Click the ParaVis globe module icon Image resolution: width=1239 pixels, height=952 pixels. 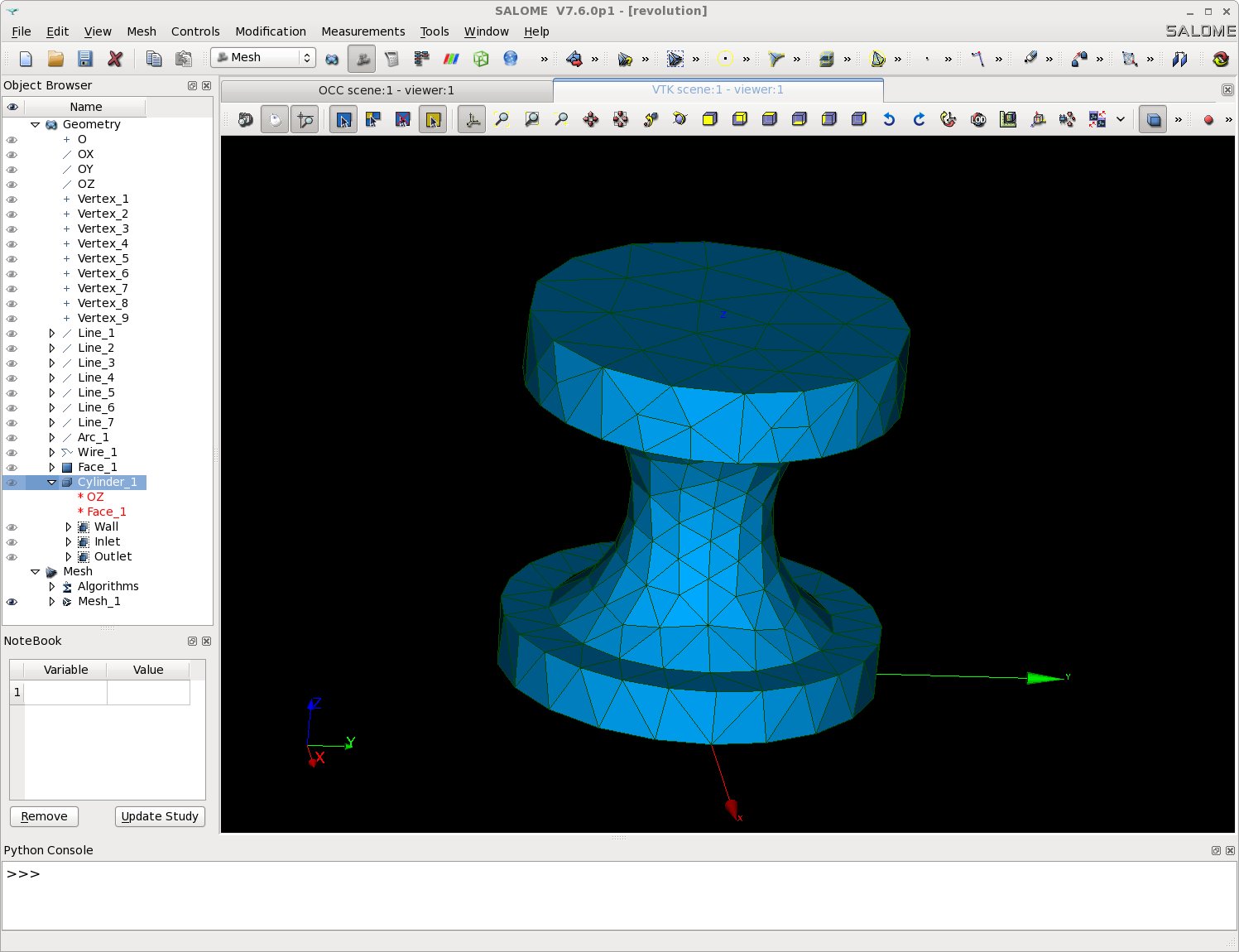511,59
